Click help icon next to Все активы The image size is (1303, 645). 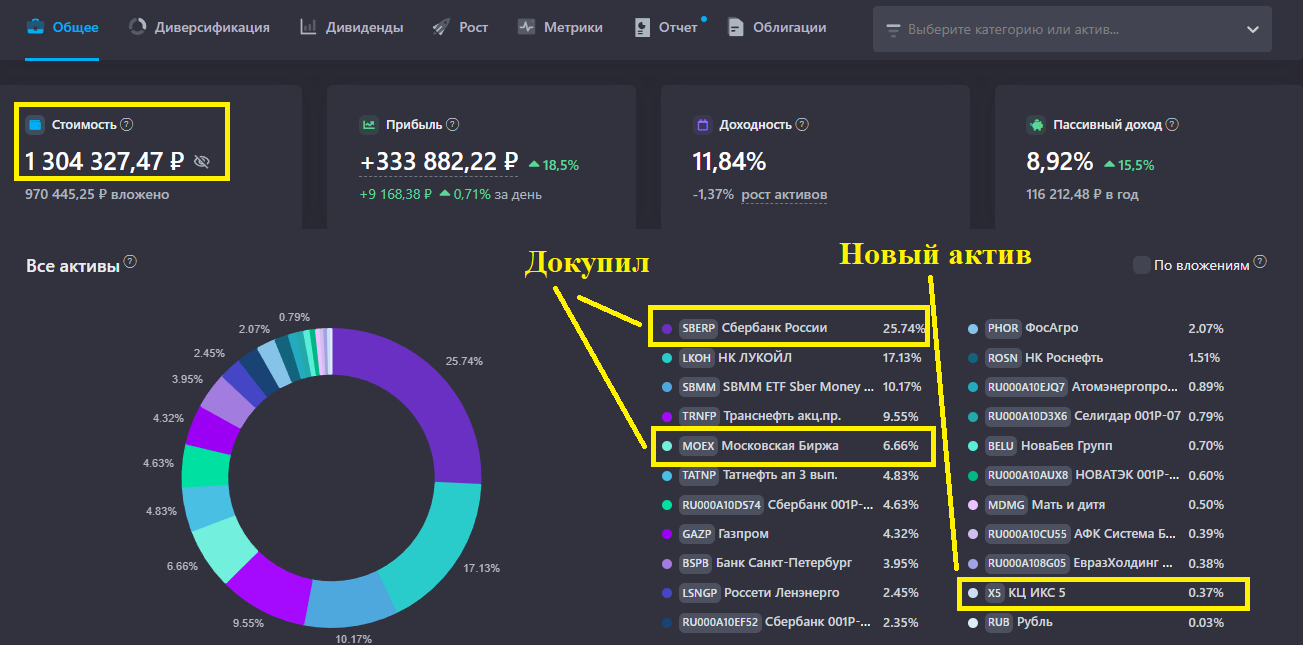coord(130,263)
